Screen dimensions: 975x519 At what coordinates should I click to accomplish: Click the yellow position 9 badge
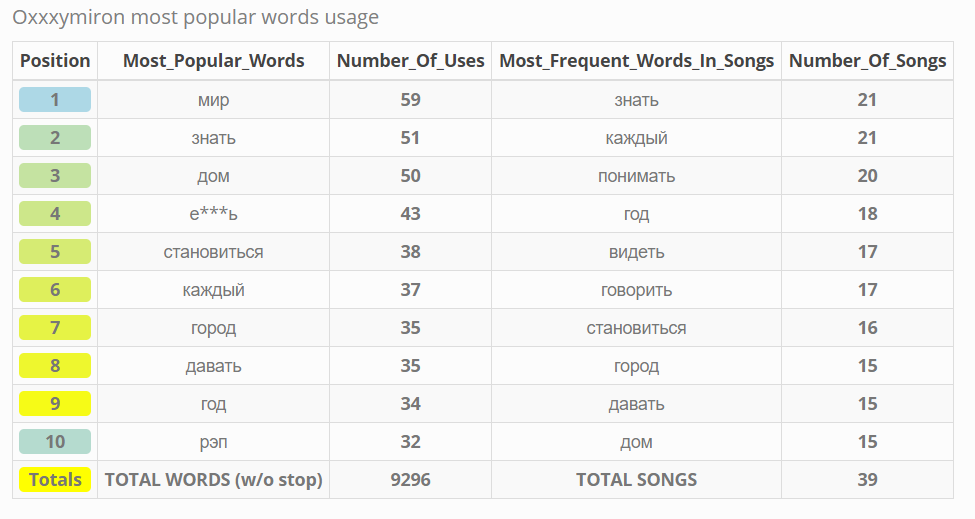tap(55, 404)
